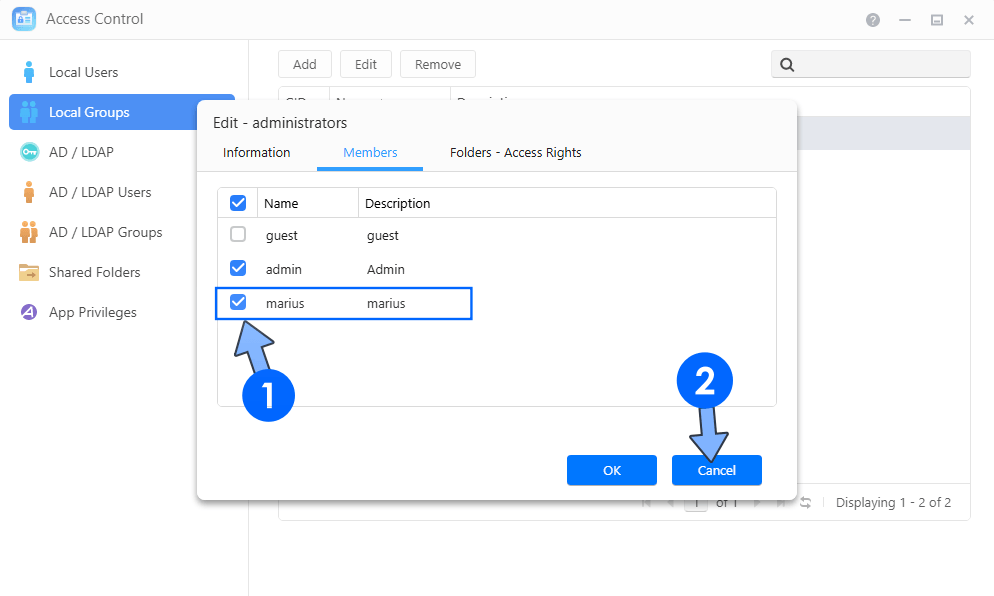Sort by the Name column header
This screenshot has width=994, height=596.
[x=306, y=203]
